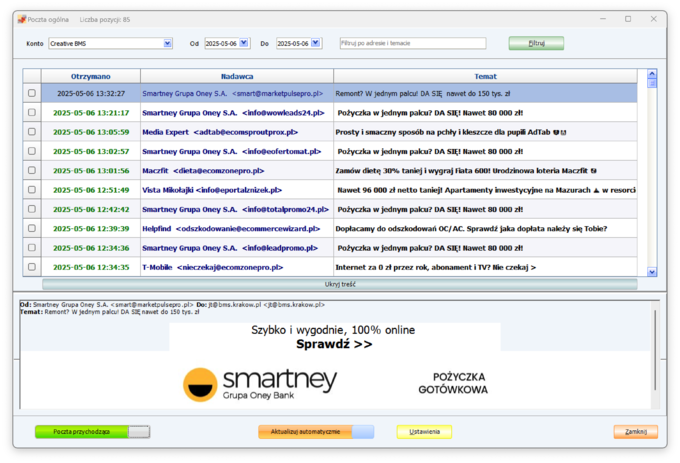Select the Maczfit sender cell
Image resolution: width=680 pixels, height=463 pixels.
[237, 170]
